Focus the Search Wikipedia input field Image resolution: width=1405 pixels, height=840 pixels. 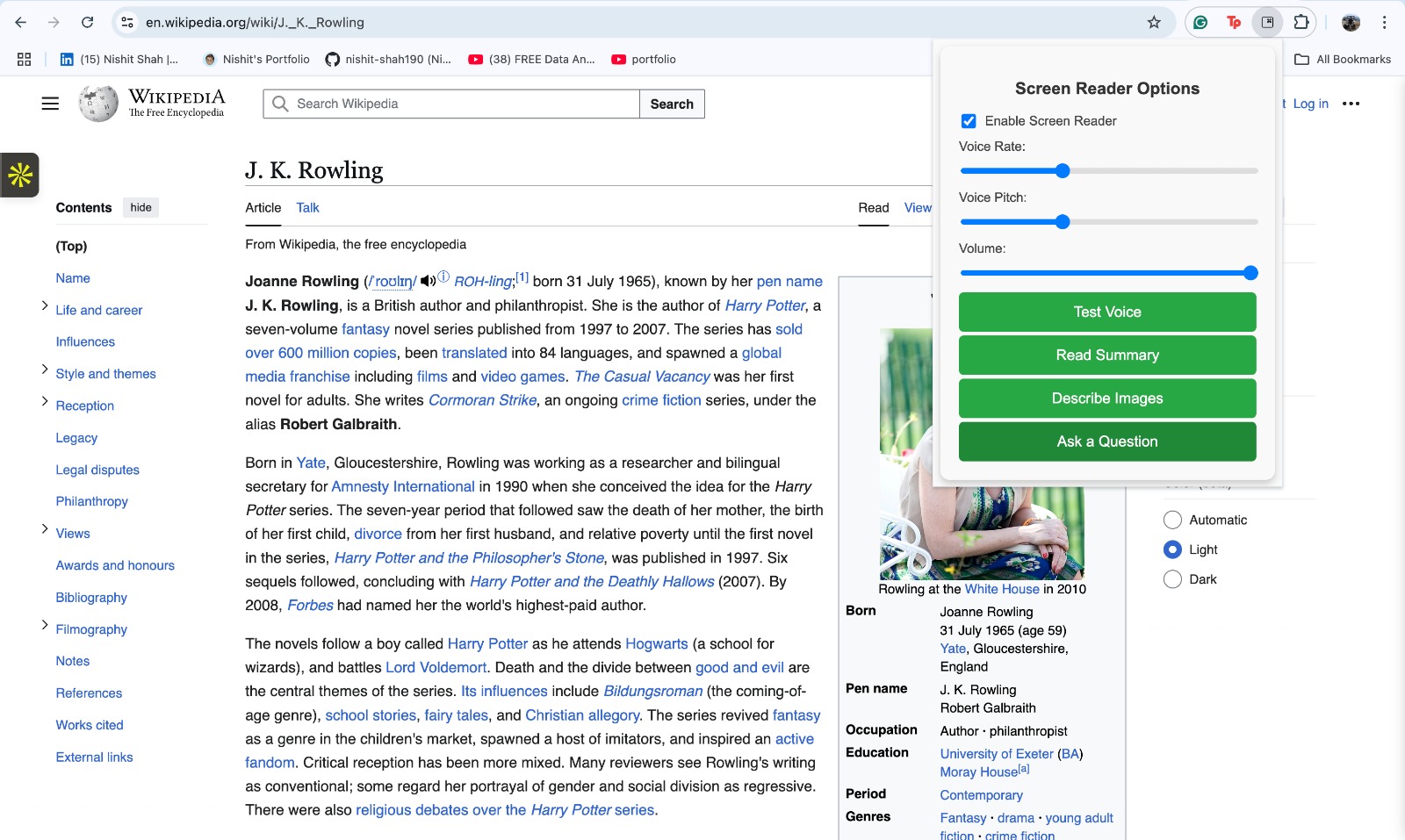pos(451,104)
